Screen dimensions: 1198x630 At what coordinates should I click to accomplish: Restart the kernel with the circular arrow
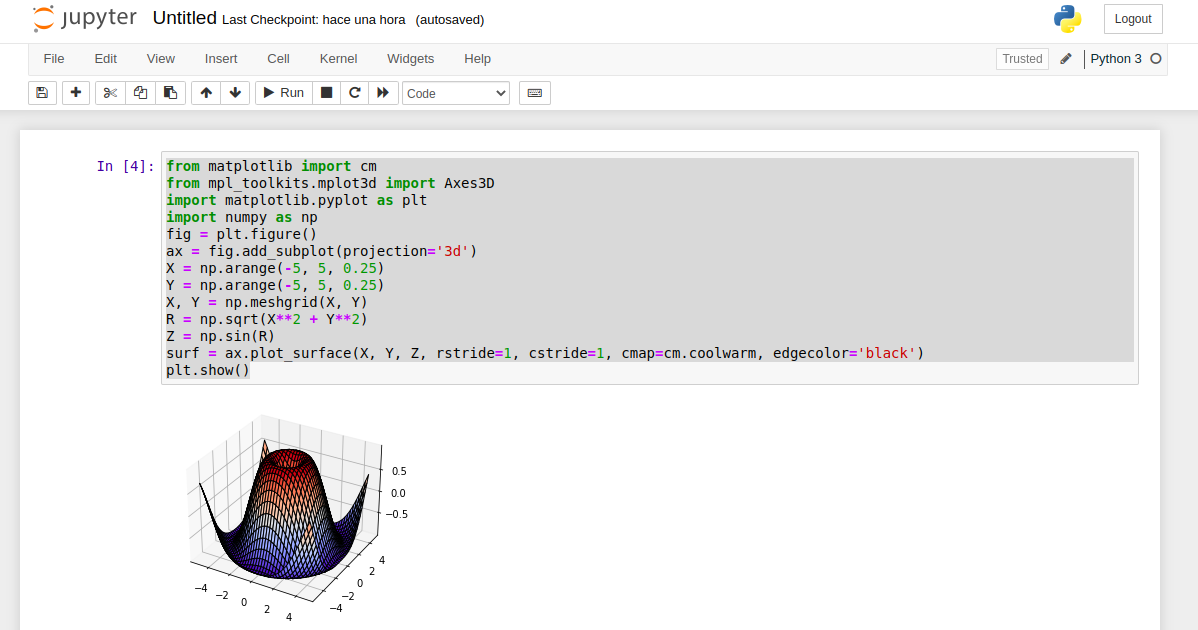tap(354, 93)
